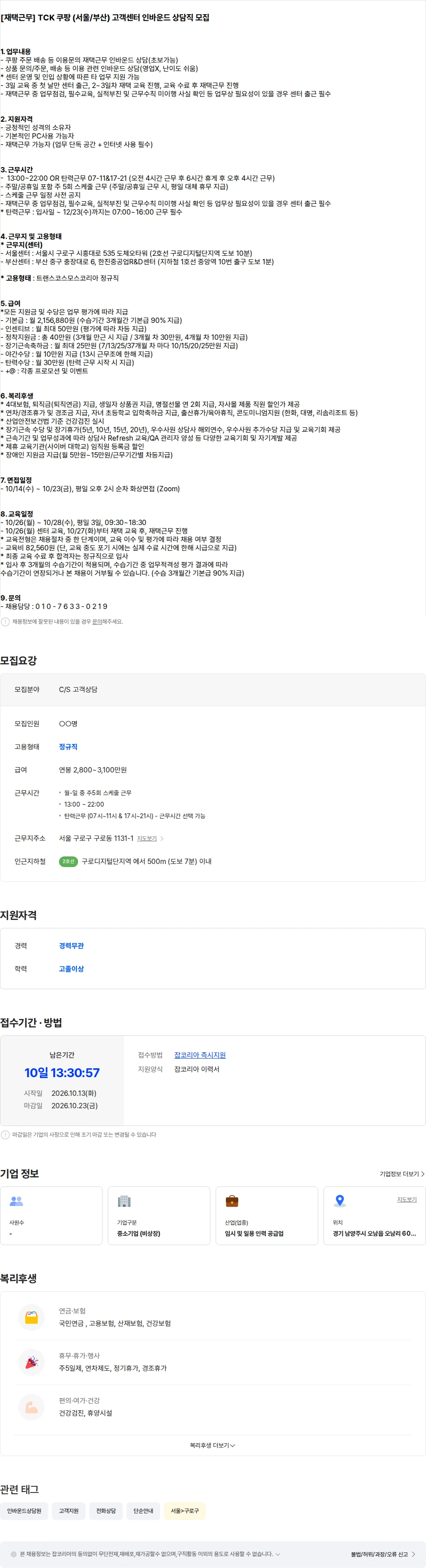Click the grey icon before 본 채용정보는 notice
The height and width of the screenshot is (1568, 426).
[13, 1554]
